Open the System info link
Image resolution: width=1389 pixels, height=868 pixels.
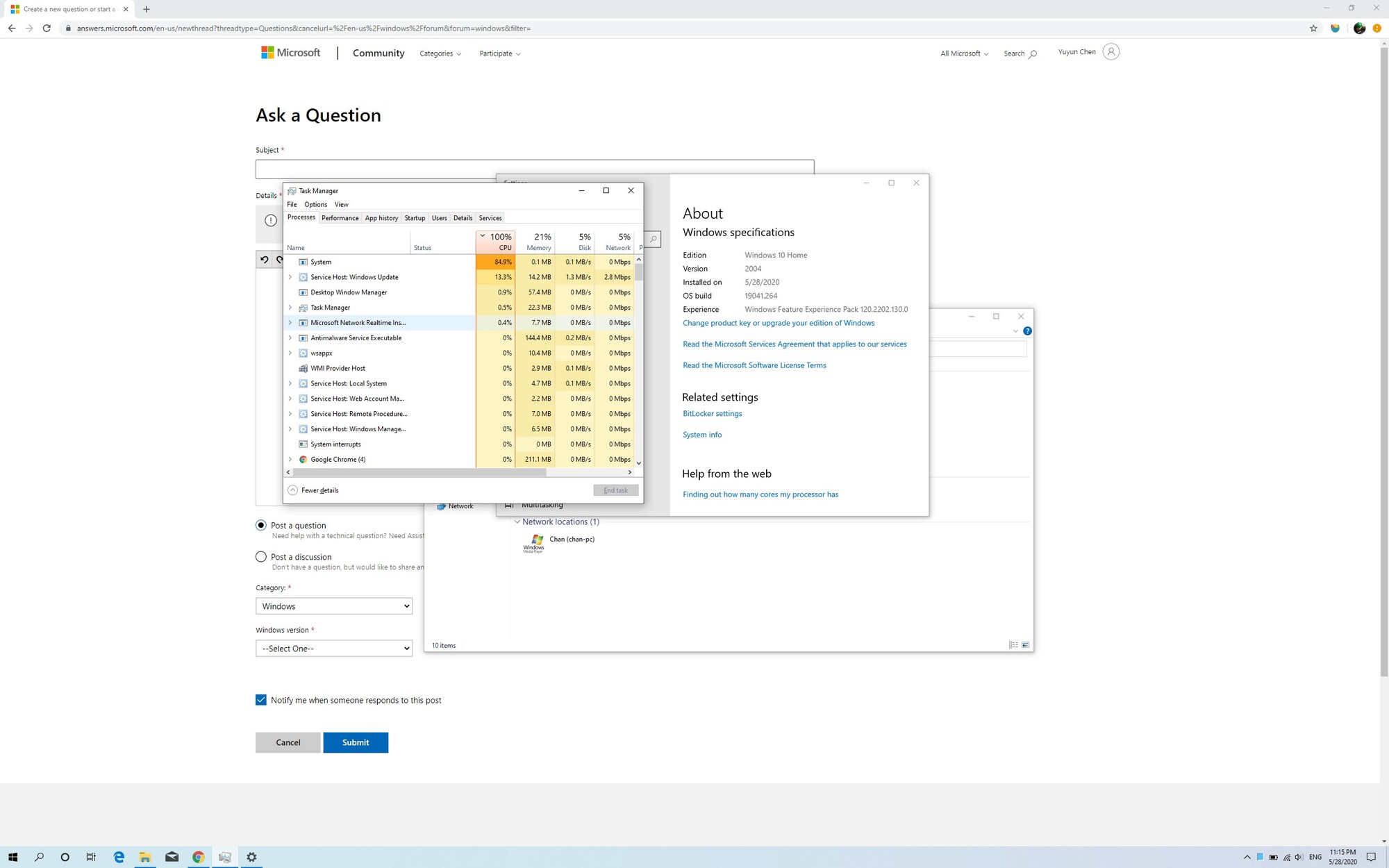[702, 435]
